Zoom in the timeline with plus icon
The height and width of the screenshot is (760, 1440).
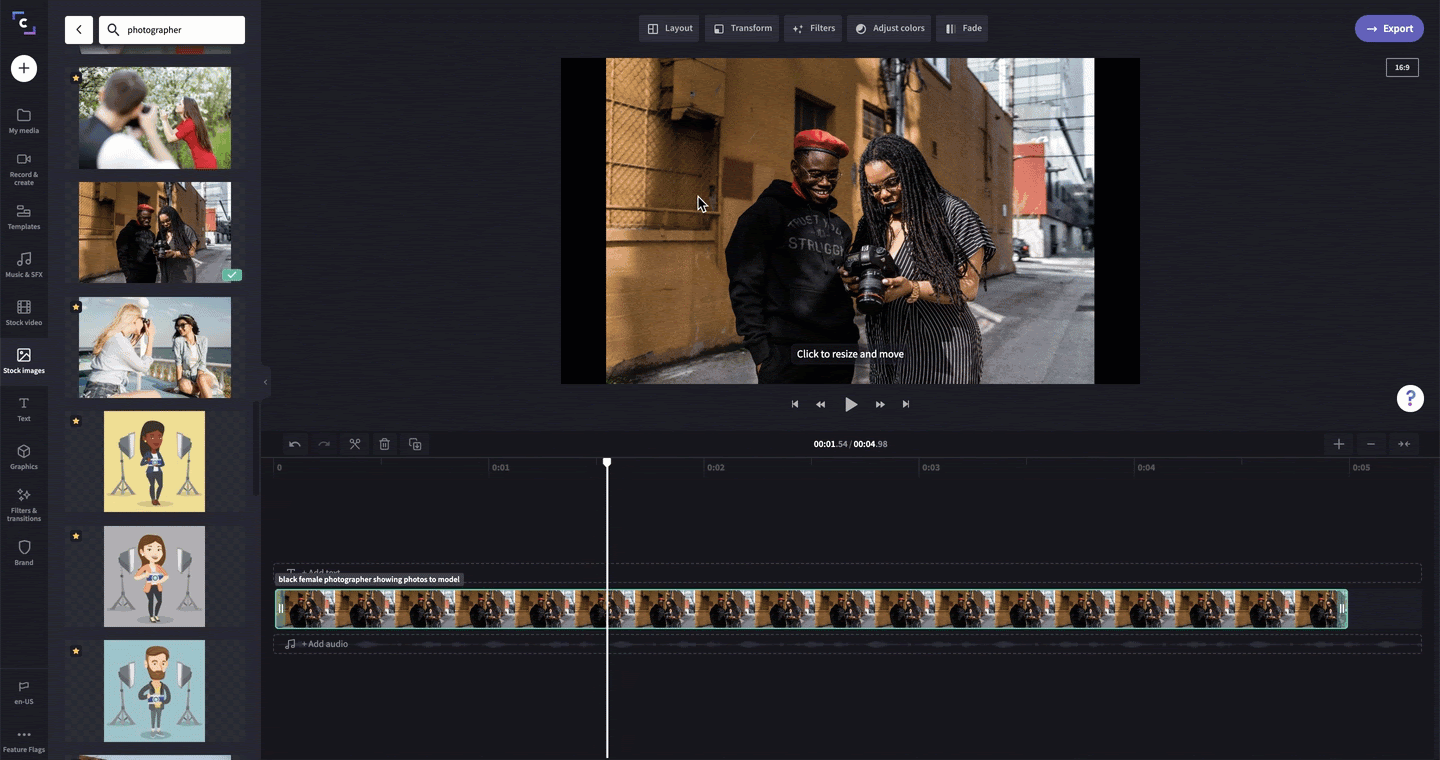pos(1338,444)
